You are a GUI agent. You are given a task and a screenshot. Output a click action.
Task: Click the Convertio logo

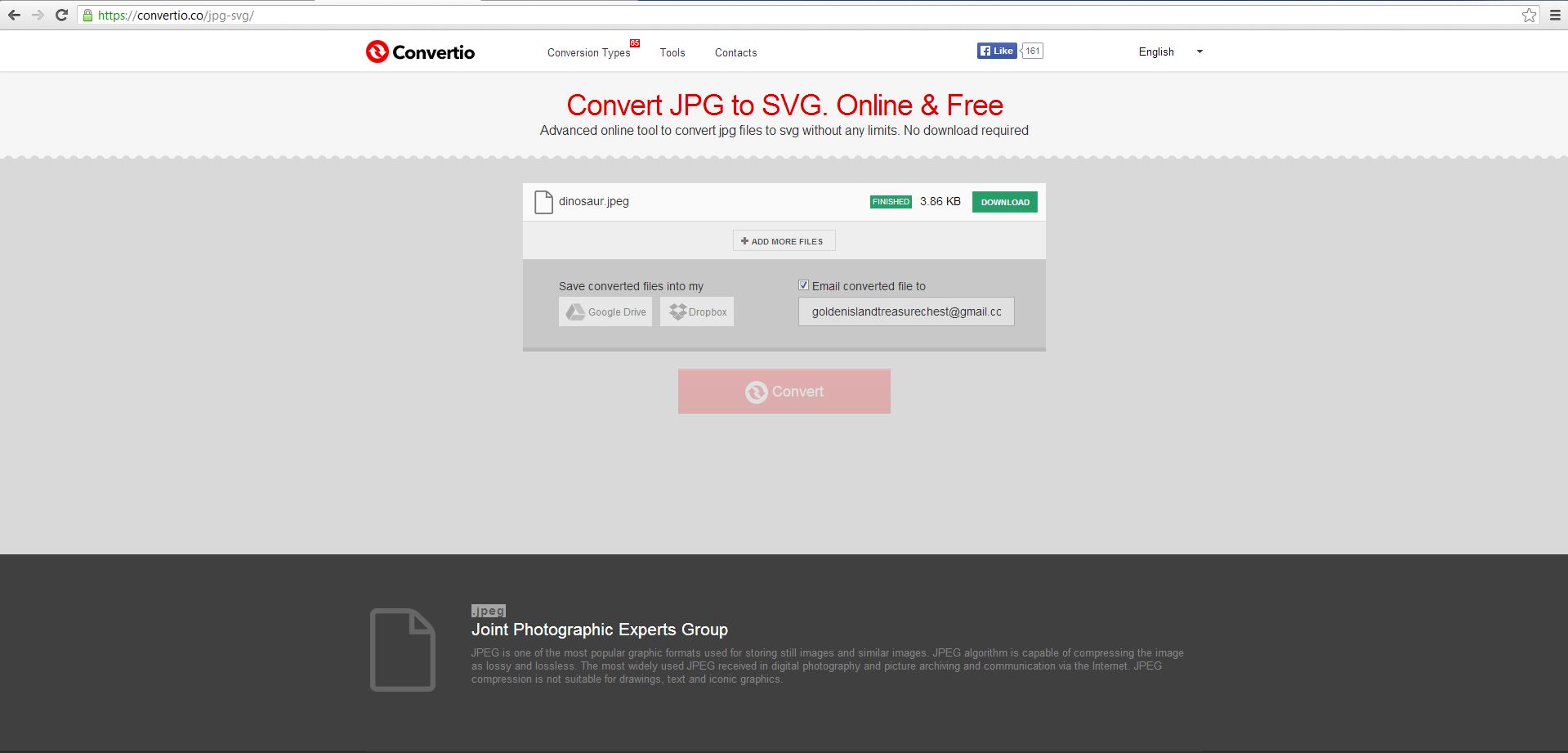tap(420, 52)
